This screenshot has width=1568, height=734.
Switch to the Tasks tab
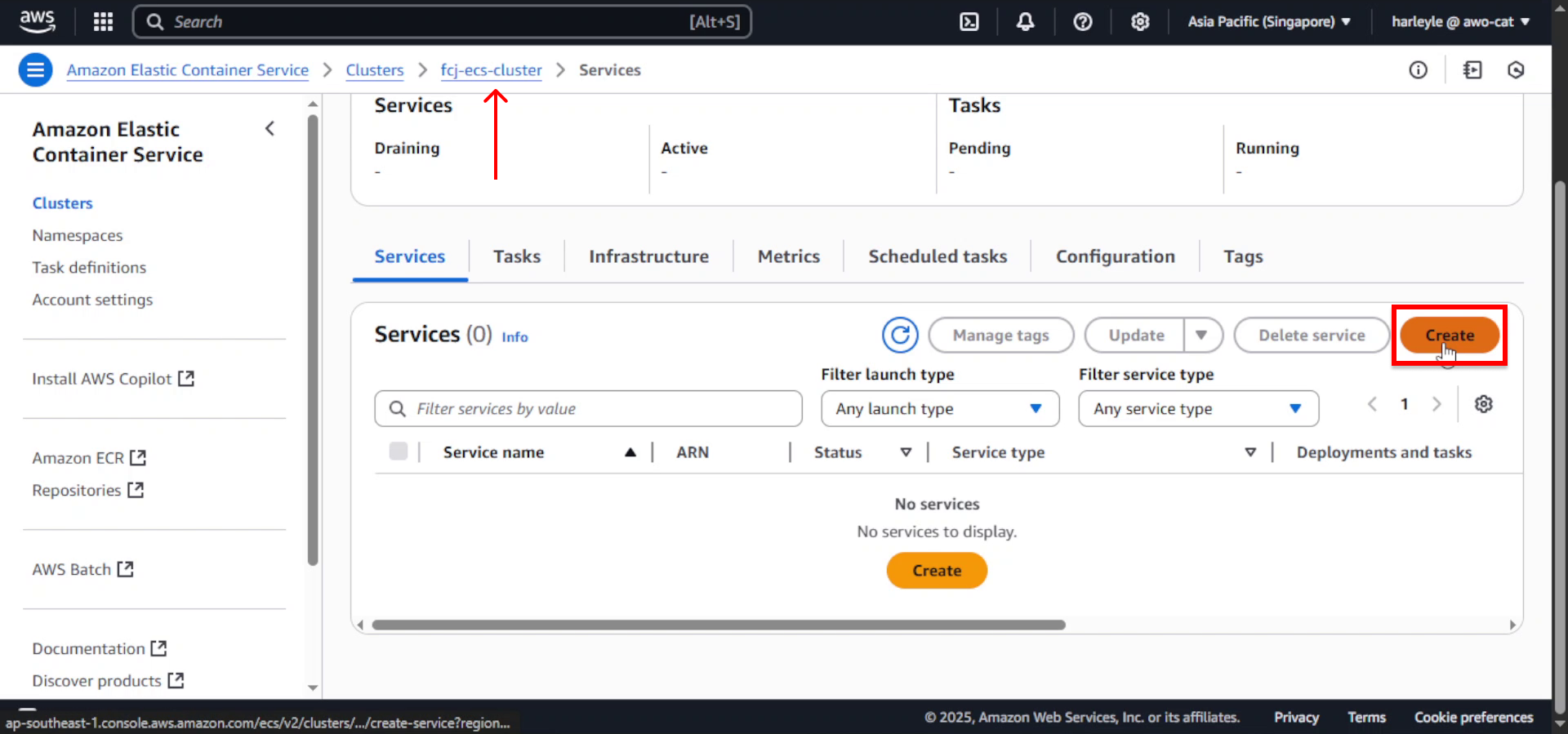[x=517, y=256]
